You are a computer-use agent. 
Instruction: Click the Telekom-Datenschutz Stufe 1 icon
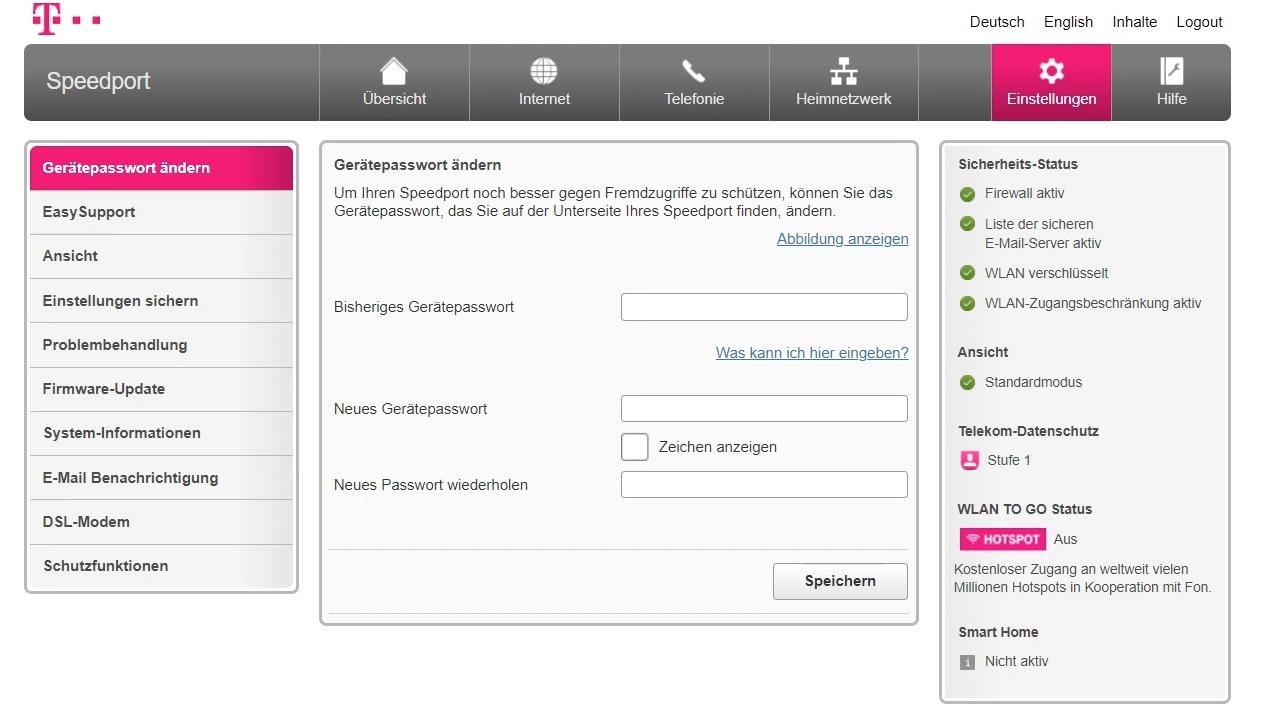969,460
